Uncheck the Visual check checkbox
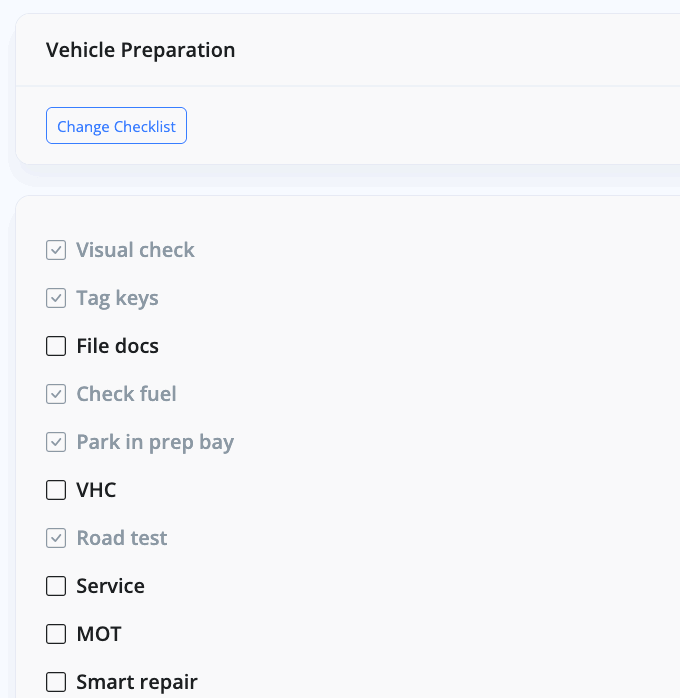 (56, 250)
